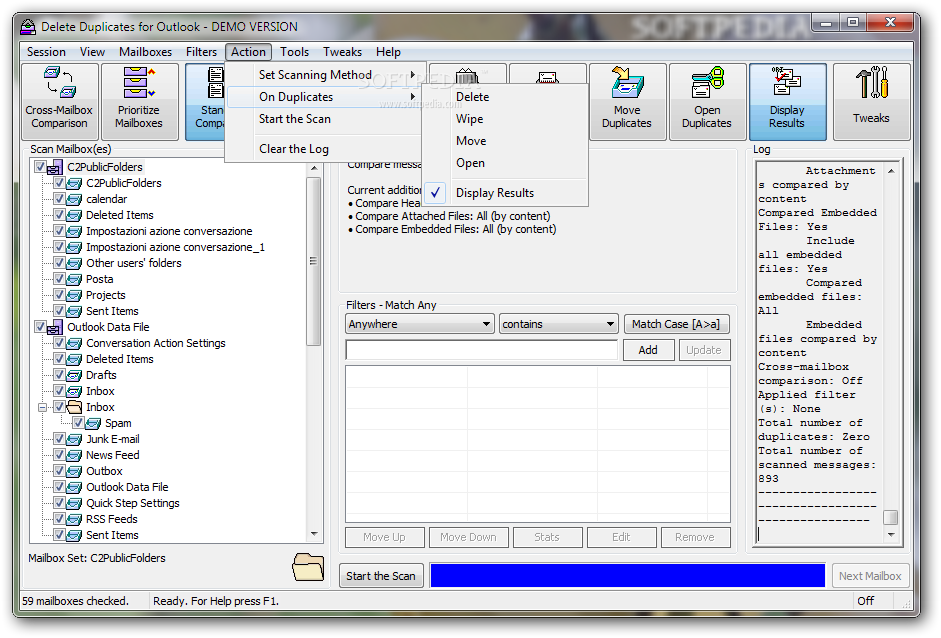Click the blue scan progress bar

[628, 576]
